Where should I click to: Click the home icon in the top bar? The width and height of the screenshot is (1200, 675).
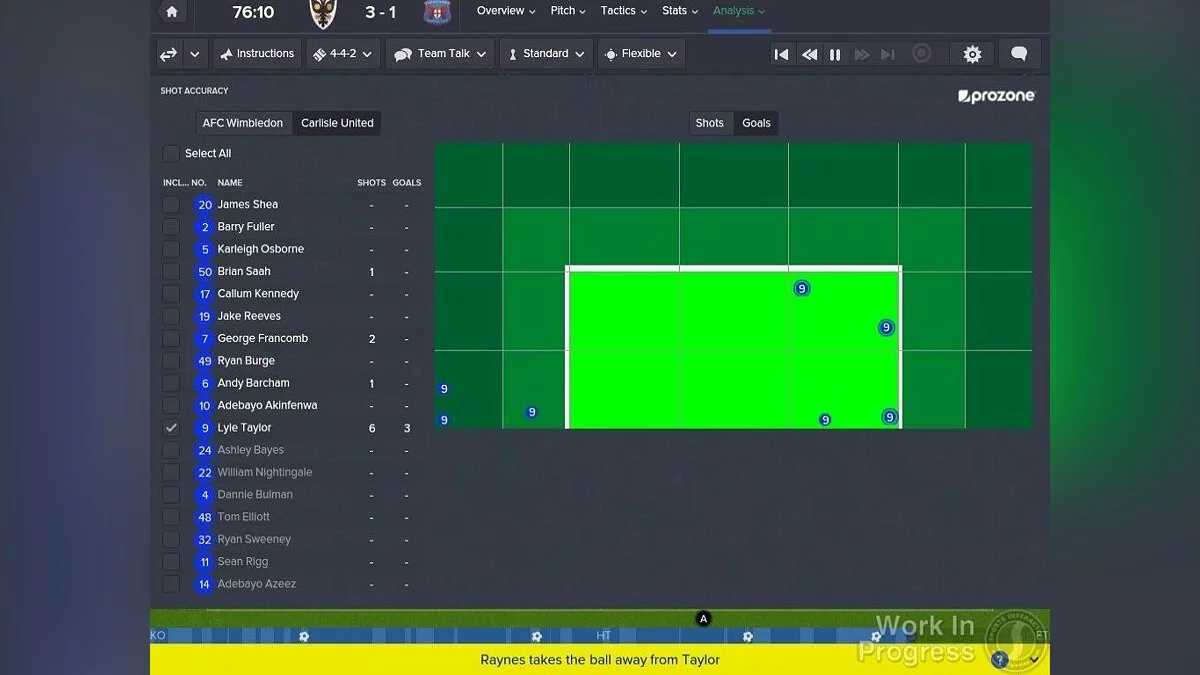(x=171, y=12)
